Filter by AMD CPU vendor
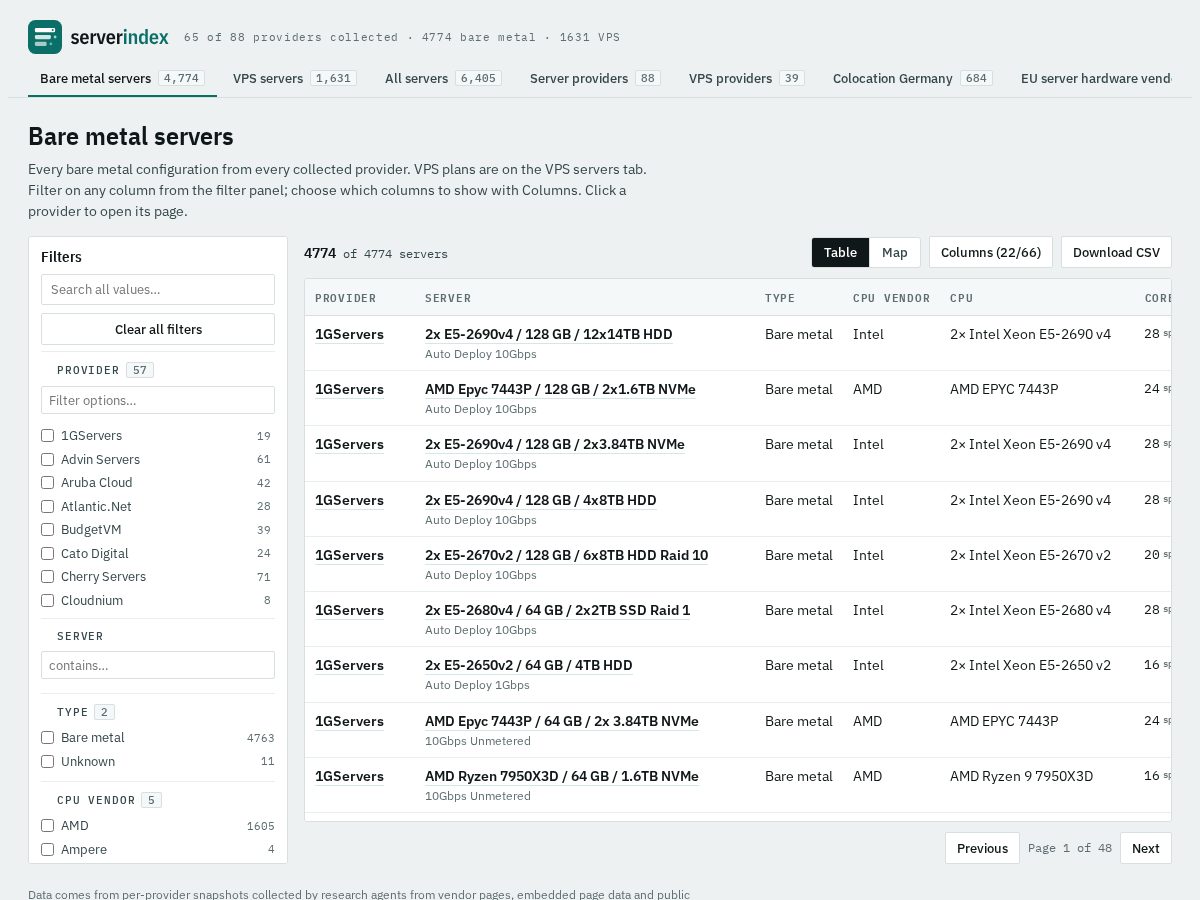This screenshot has height=900, width=1200. click(x=47, y=825)
